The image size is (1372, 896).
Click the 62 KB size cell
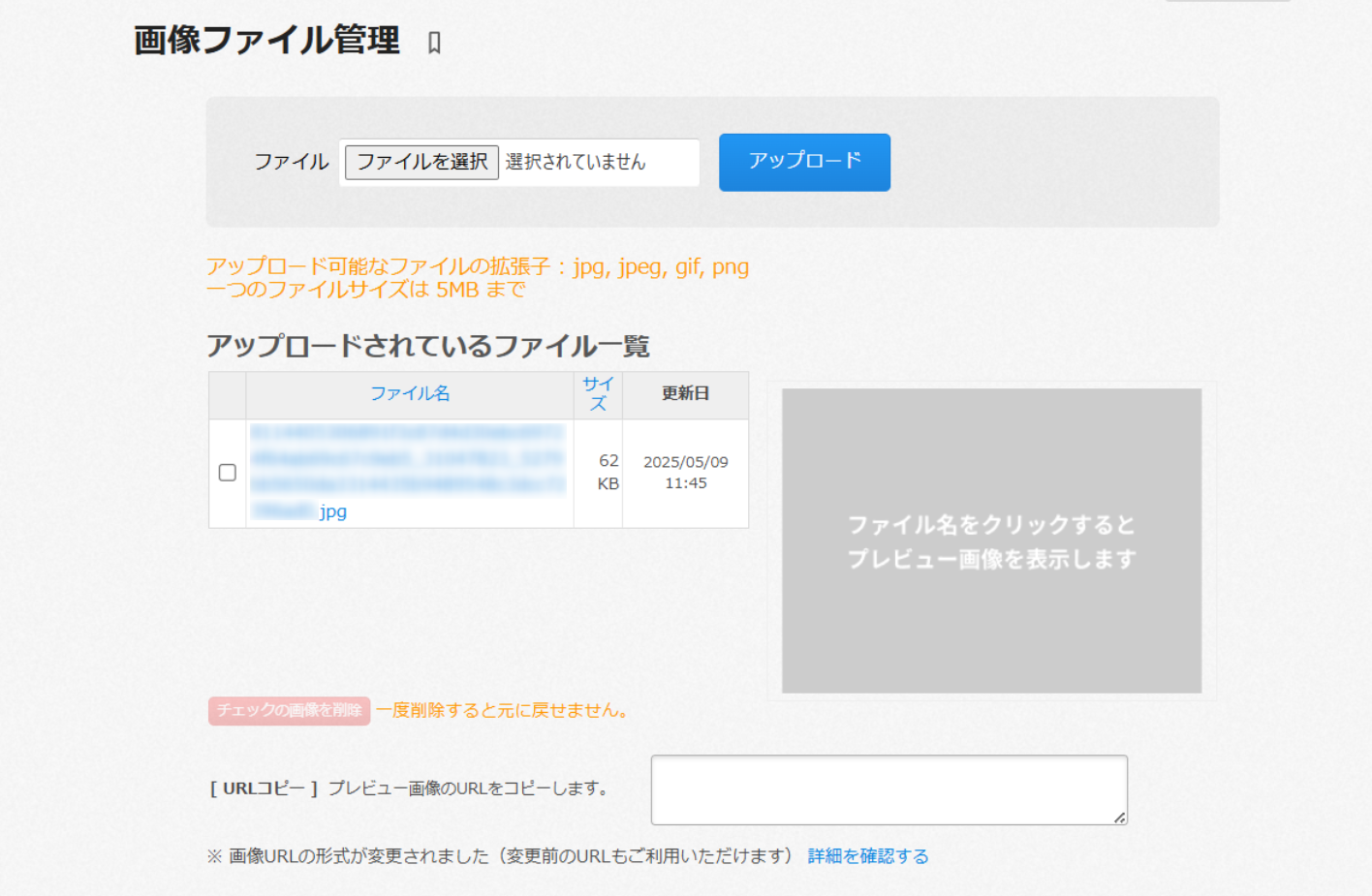608,473
